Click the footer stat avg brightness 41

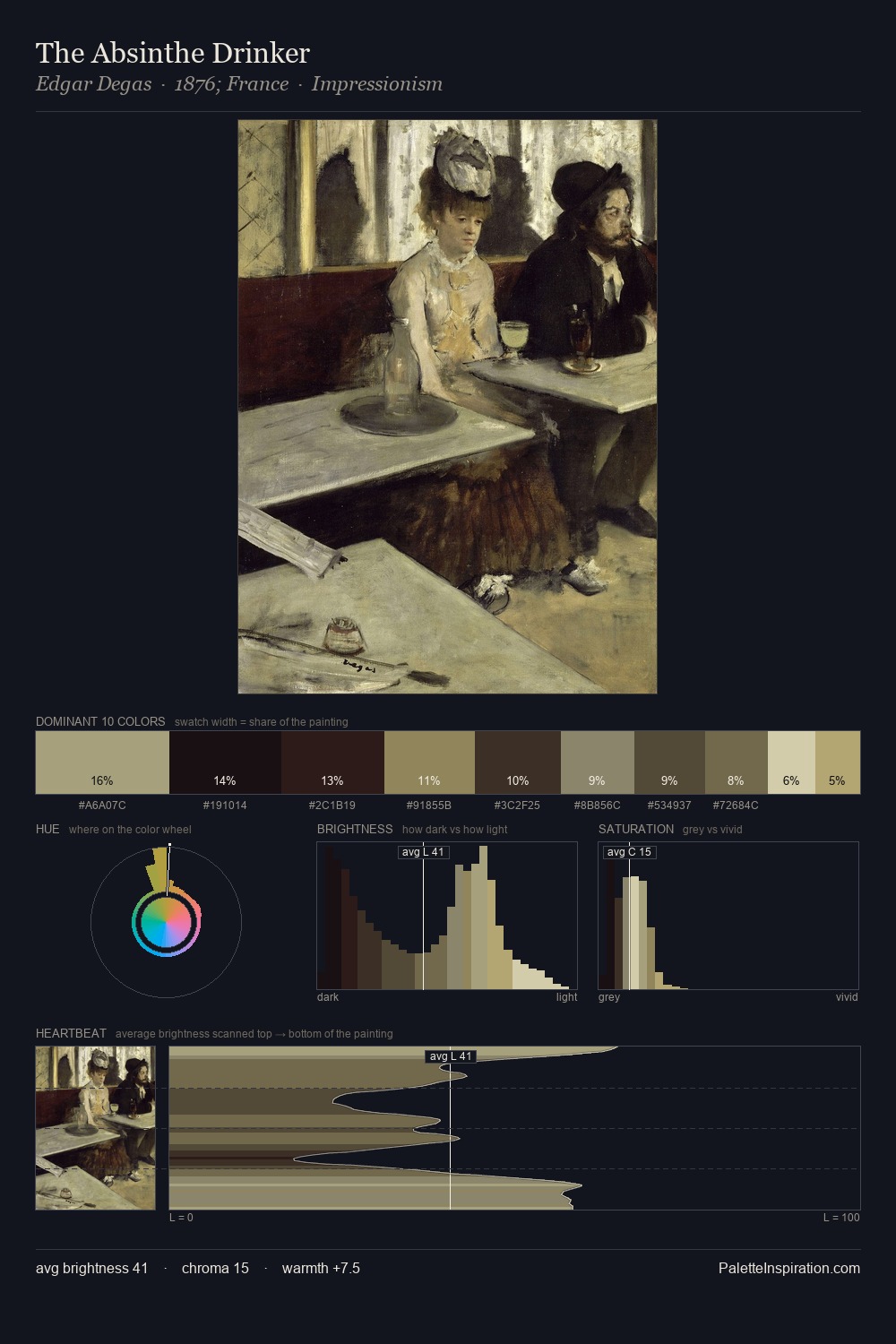point(92,1268)
